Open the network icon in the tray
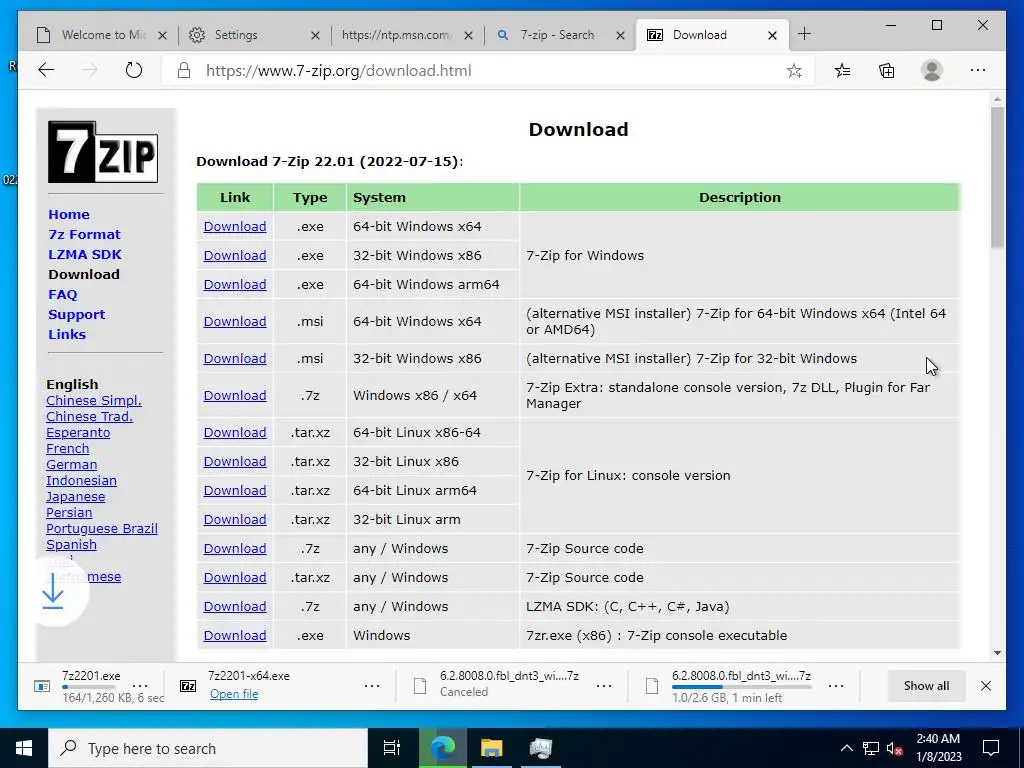This screenshot has width=1024, height=768. pos(871,748)
